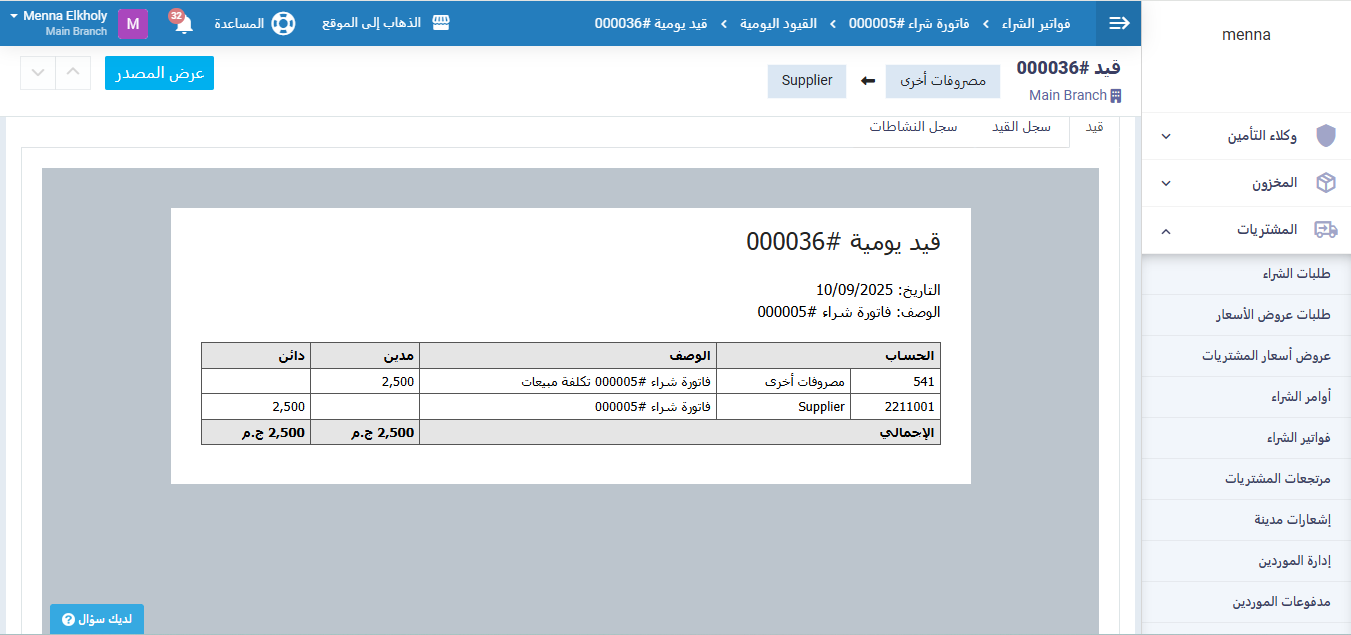The height and width of the screenshot is (635, 1351).
Task: Click the مصروفات أخرى account button
Action: pyautogui.click(x=943, y=81)
